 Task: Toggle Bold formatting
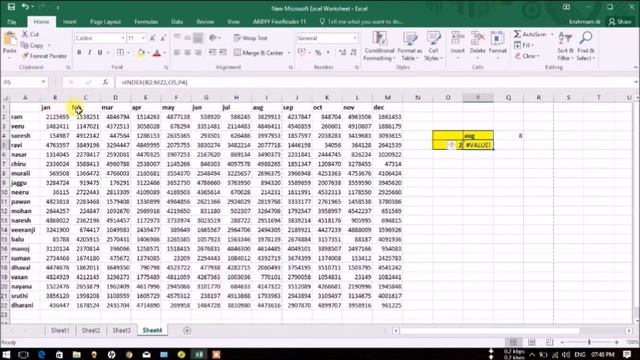[79, 53]
